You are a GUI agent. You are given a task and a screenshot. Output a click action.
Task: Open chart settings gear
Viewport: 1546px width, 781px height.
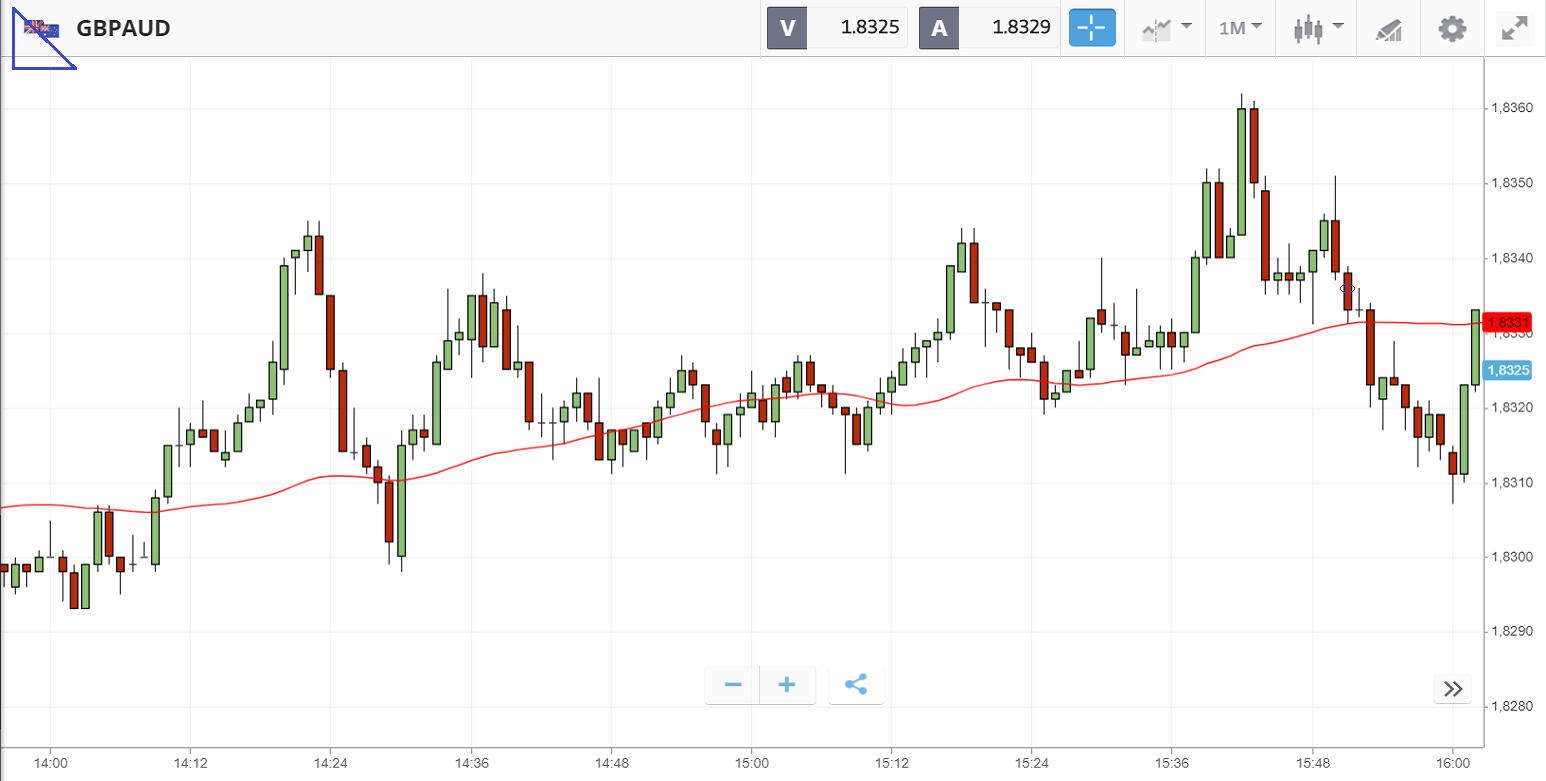[1452, 28]
